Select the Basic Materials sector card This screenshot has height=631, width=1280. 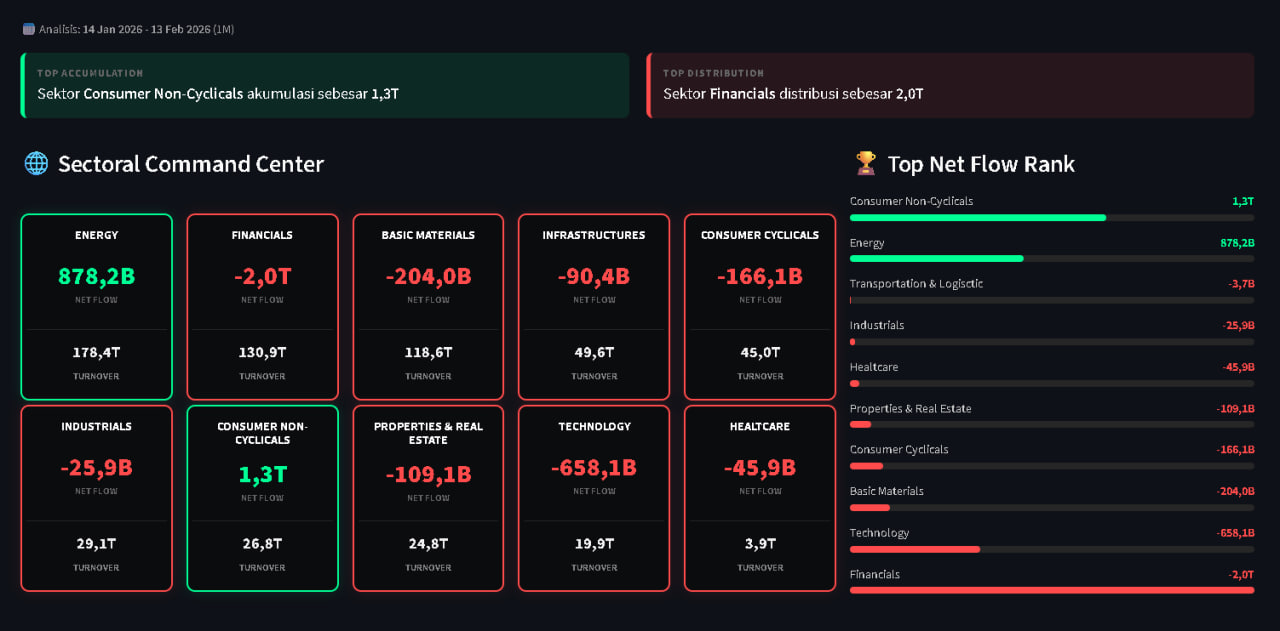click(x=428, y=307)
